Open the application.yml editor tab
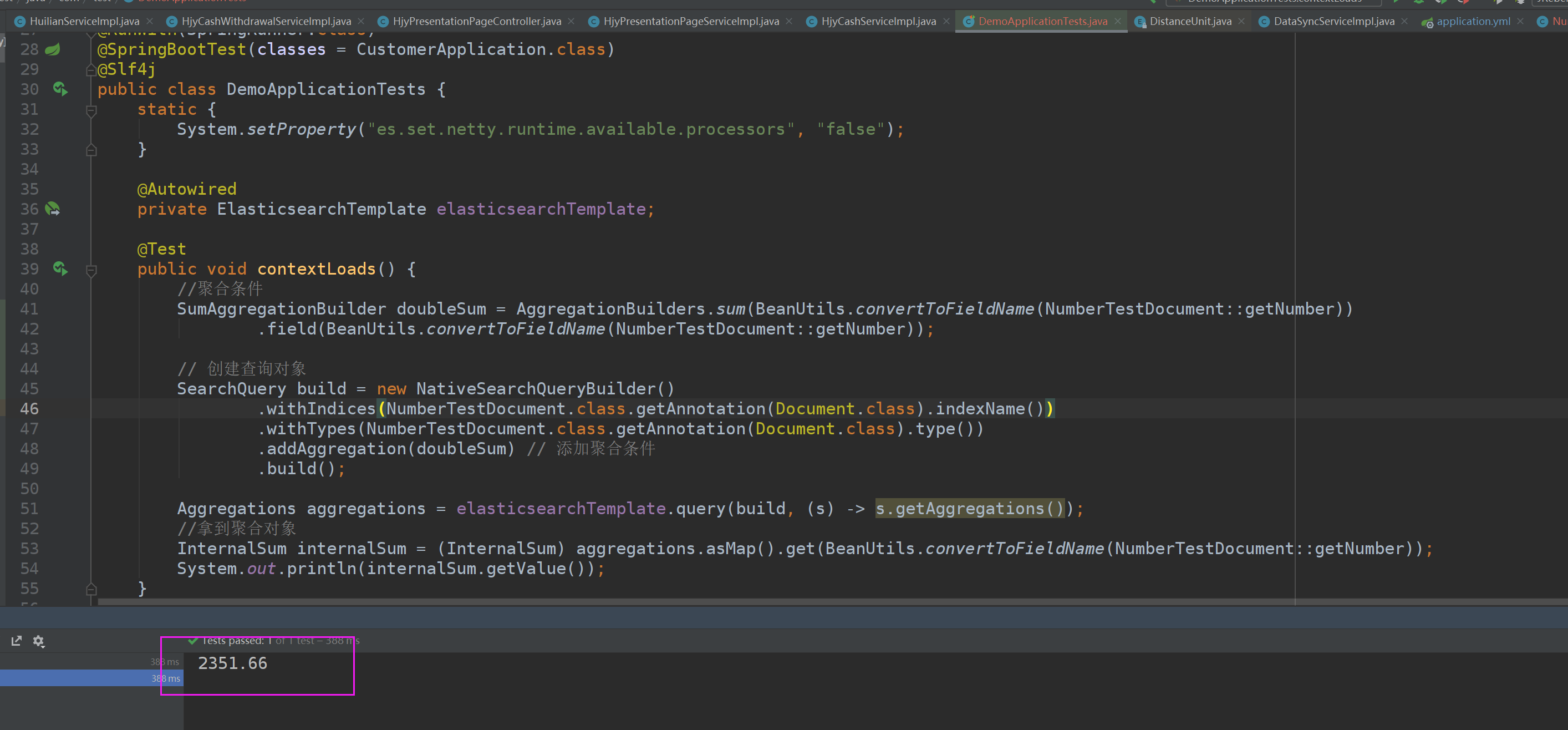This screenshot has width=1568, height=730. 1473,21
